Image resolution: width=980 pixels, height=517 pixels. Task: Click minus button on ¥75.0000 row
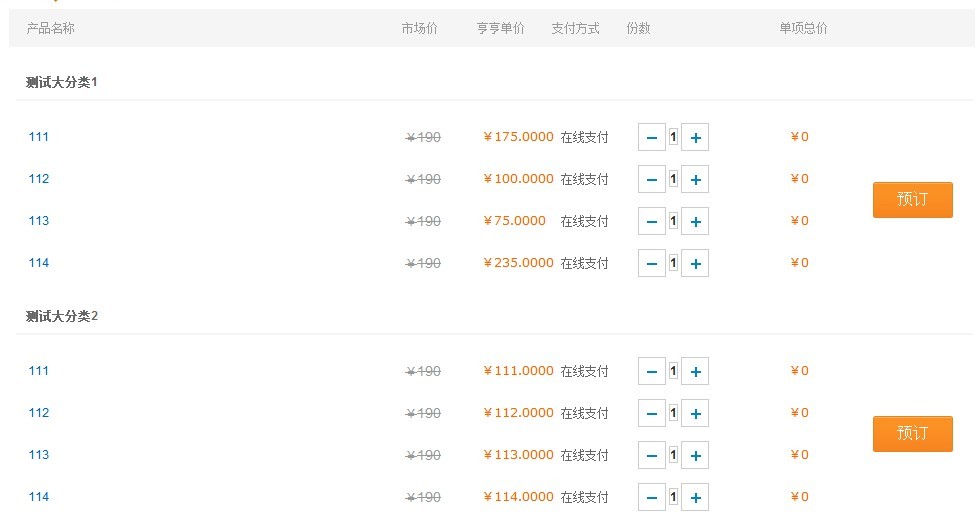(651, 221)
